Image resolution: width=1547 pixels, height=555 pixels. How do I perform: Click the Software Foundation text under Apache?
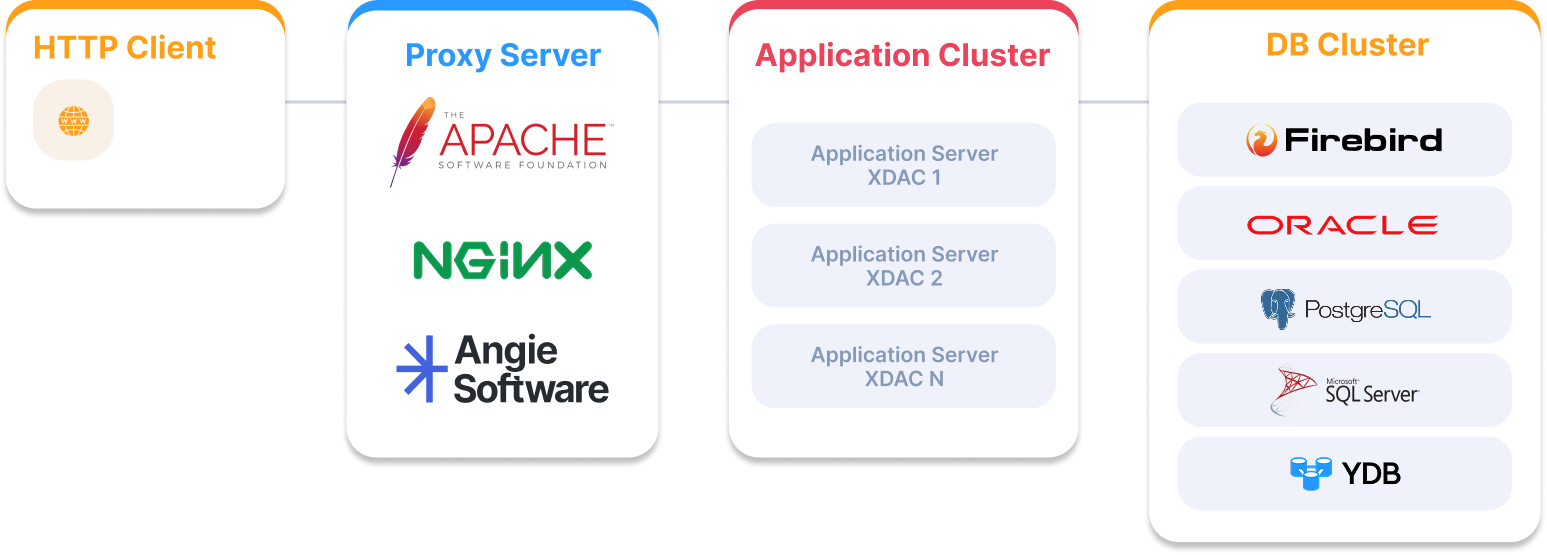pyautogui.click(x=522, y=165)
